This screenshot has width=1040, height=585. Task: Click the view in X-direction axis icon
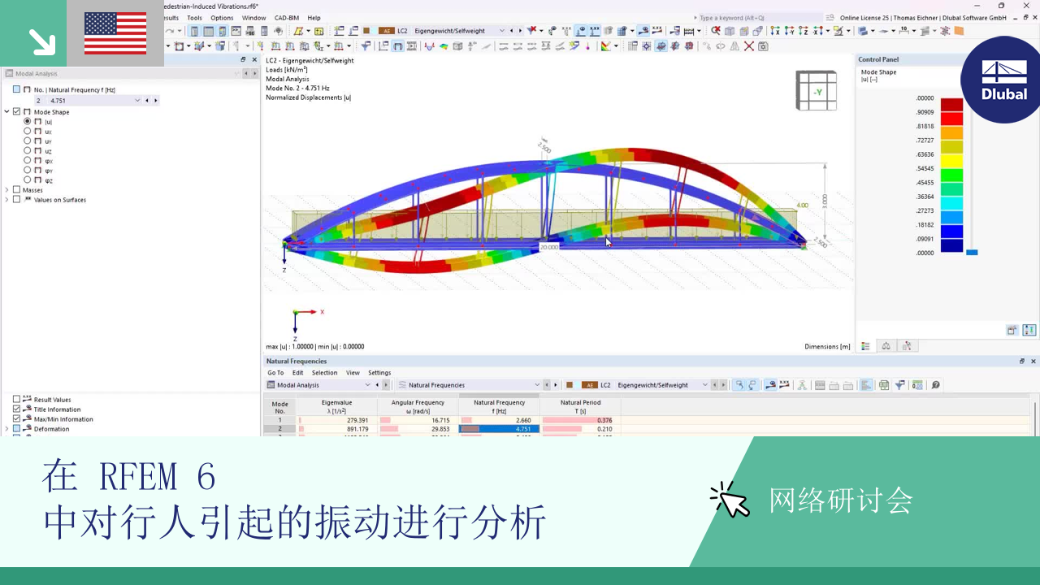tap(775, 31)
